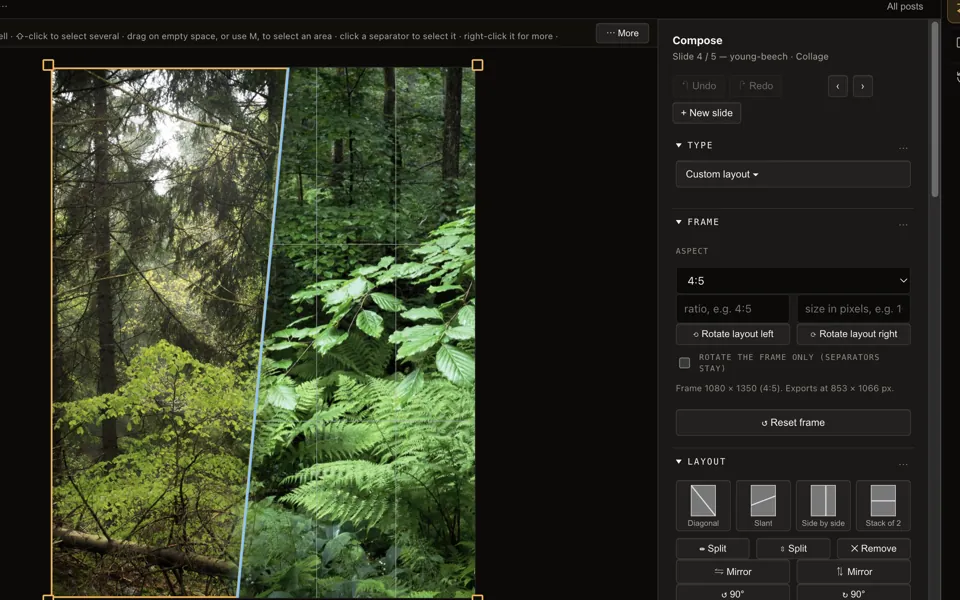Choose the Stack of 2 layout

883,505
